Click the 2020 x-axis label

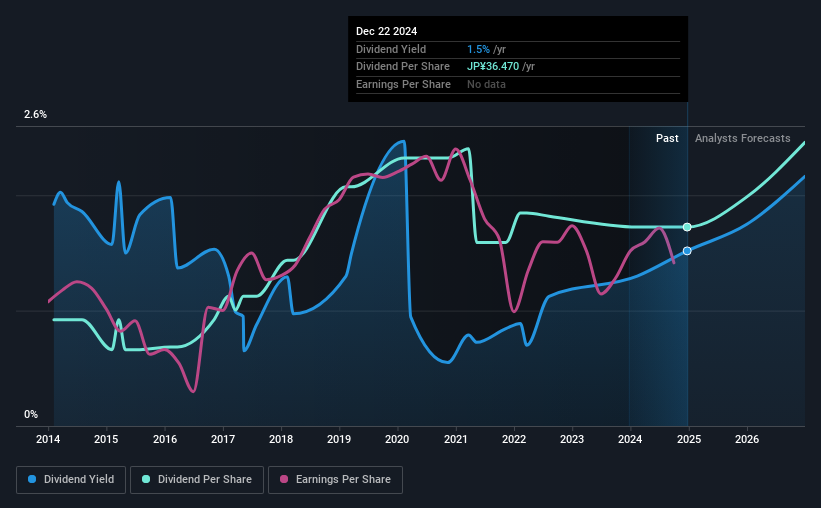(397, 439)
